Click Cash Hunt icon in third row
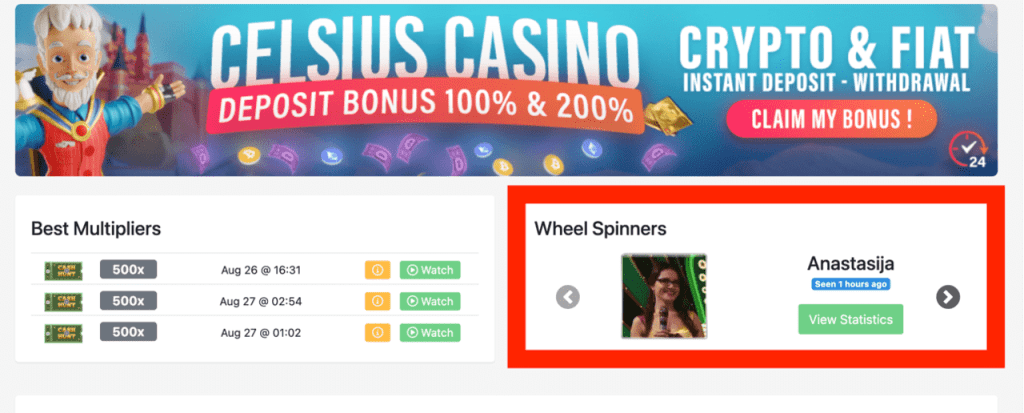The height and width of the screenshot is (413, 1024). (63, 333)
